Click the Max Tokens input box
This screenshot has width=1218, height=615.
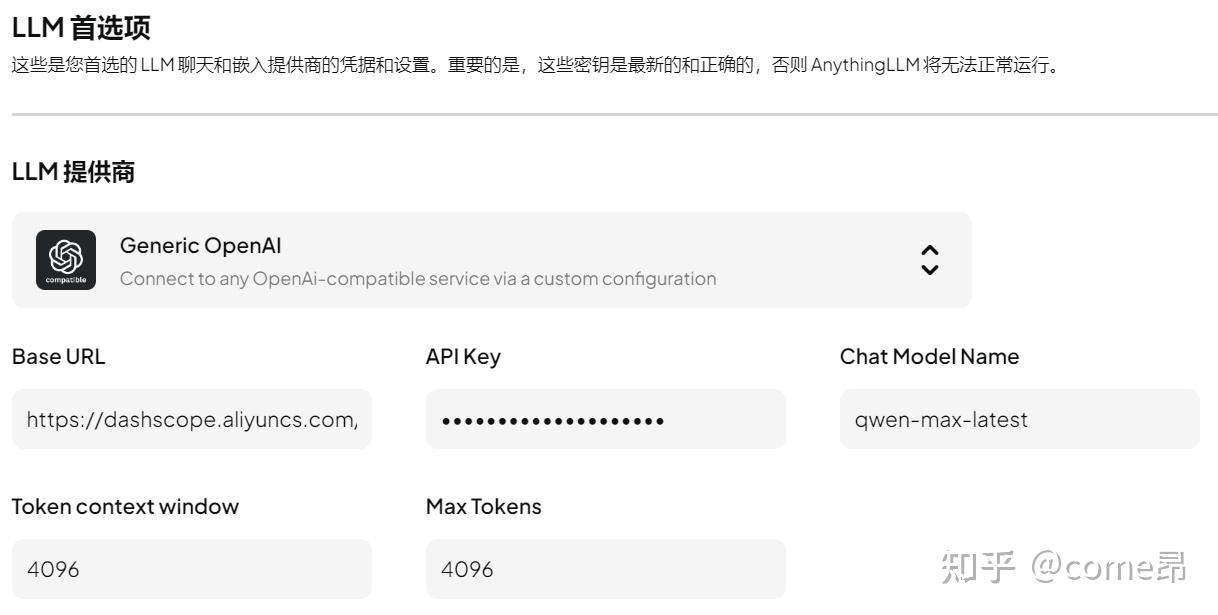pos(605,569)
